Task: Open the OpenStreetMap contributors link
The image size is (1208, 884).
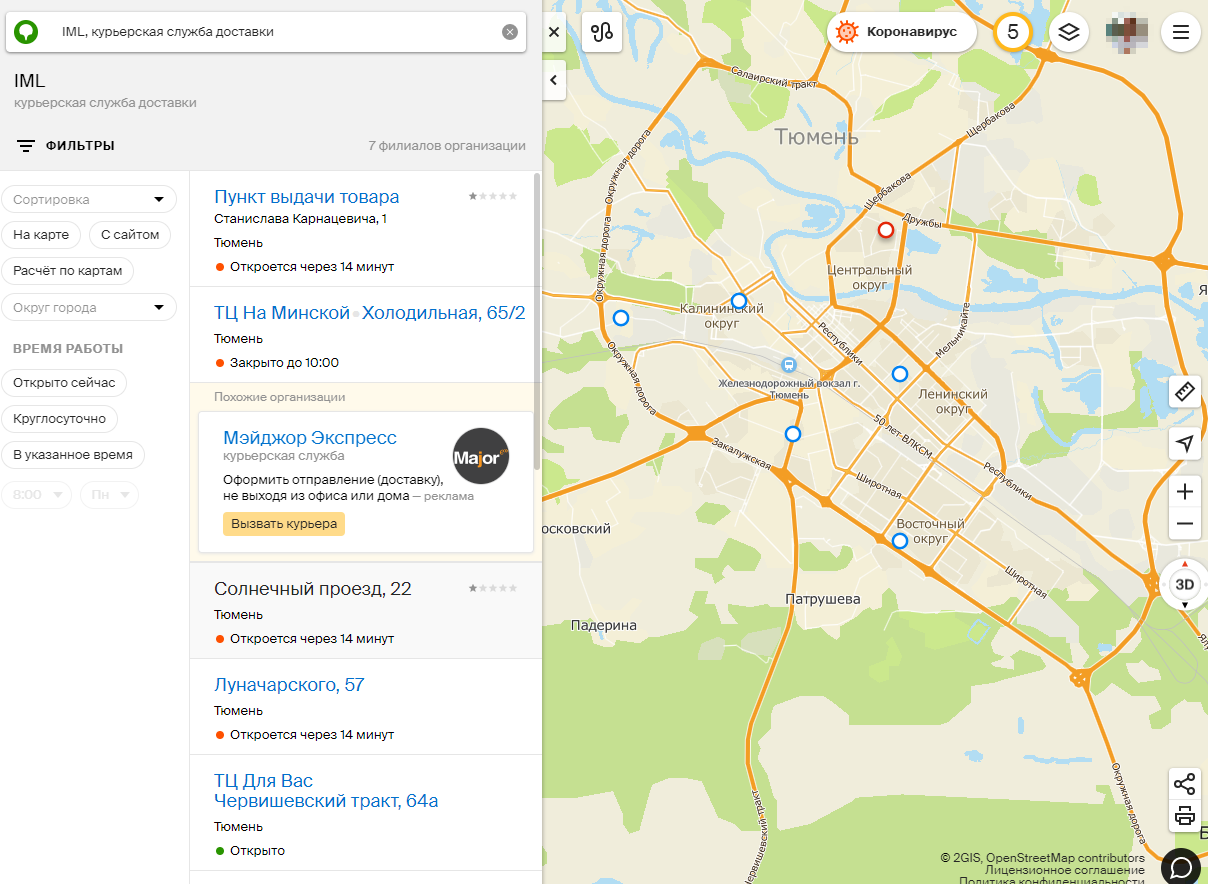Action: tap(1067, 858)
